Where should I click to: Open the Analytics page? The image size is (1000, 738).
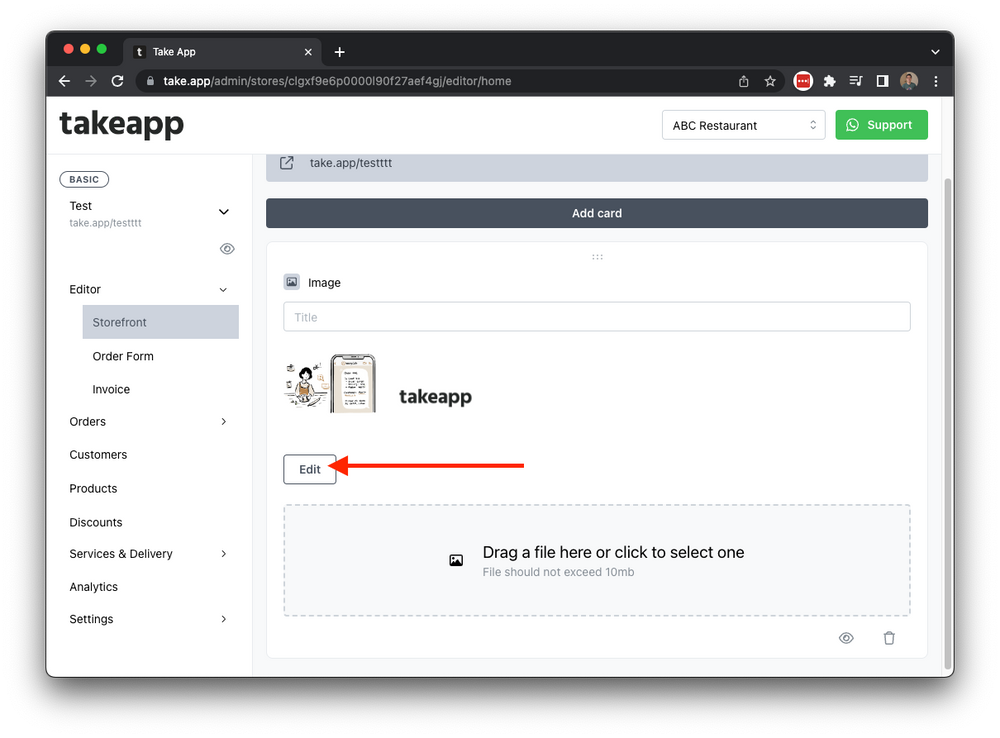[94, 587]
